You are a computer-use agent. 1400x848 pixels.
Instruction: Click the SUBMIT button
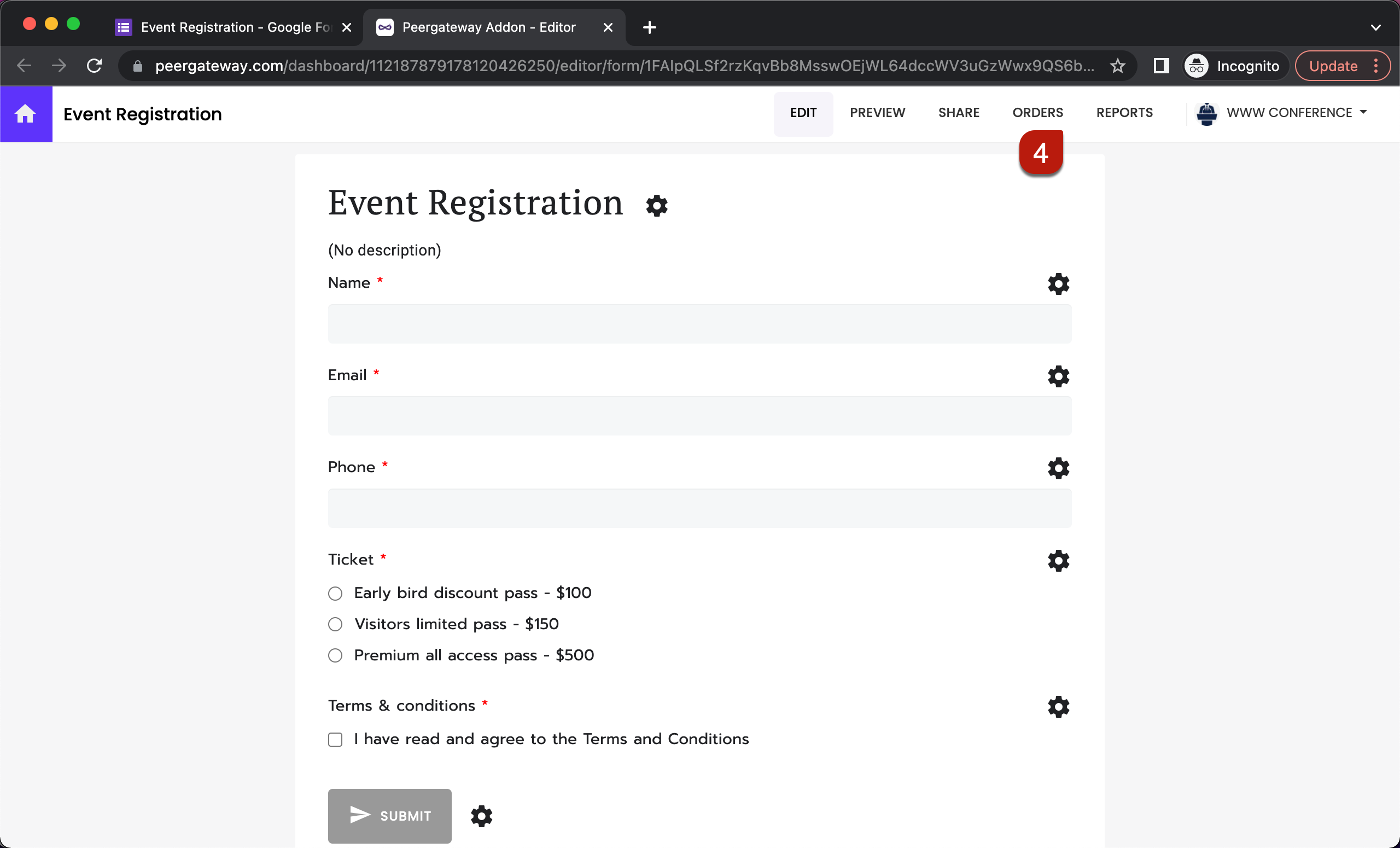tap(389, 816)
